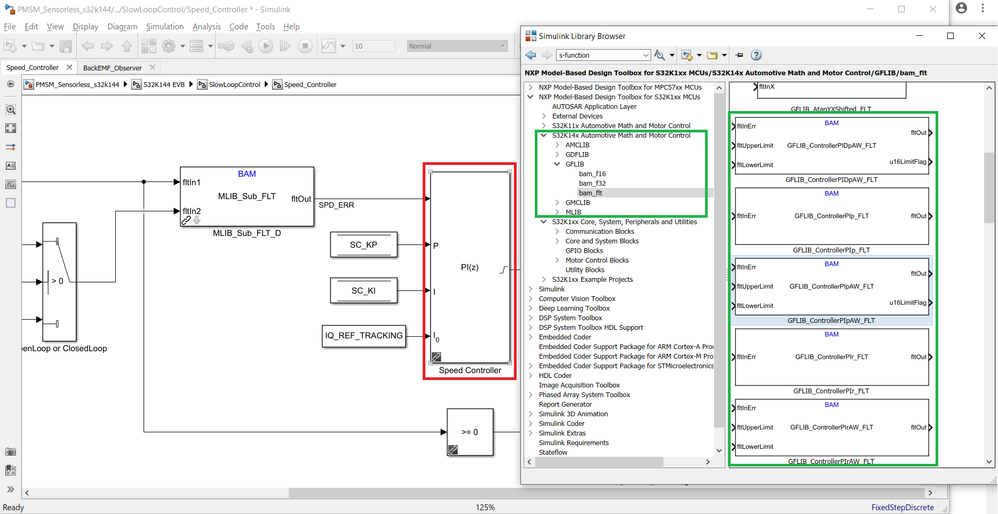This screenshot has width=998, height=514.
Task: Select bam_f16 in the library tree
Action: coord(591,174)
